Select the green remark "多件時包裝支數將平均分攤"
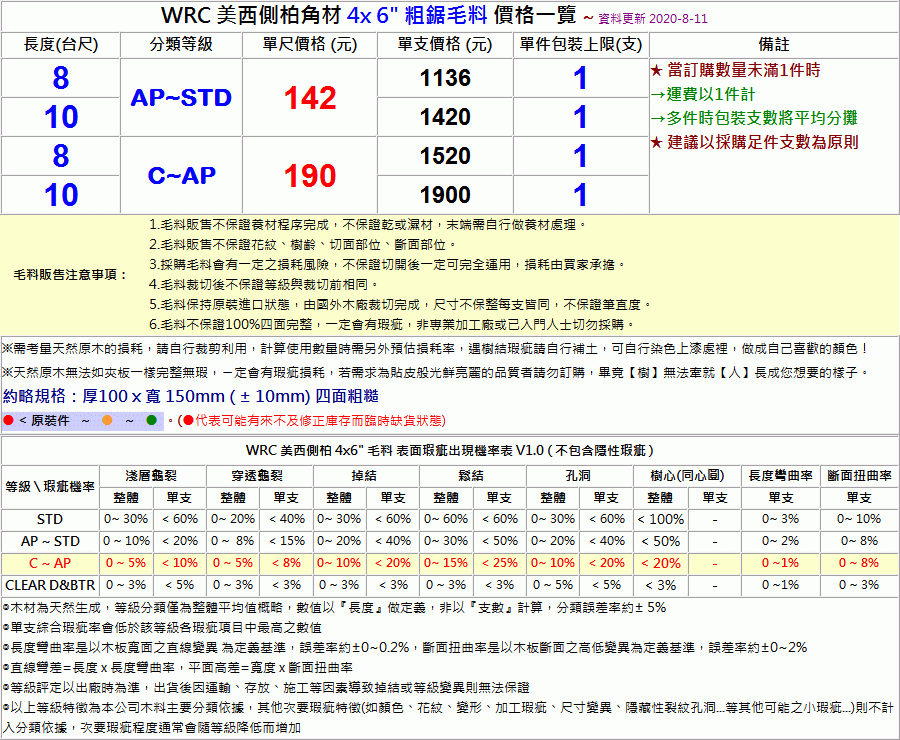Viewport: 900px width, 740px height. tap(762, 118)
